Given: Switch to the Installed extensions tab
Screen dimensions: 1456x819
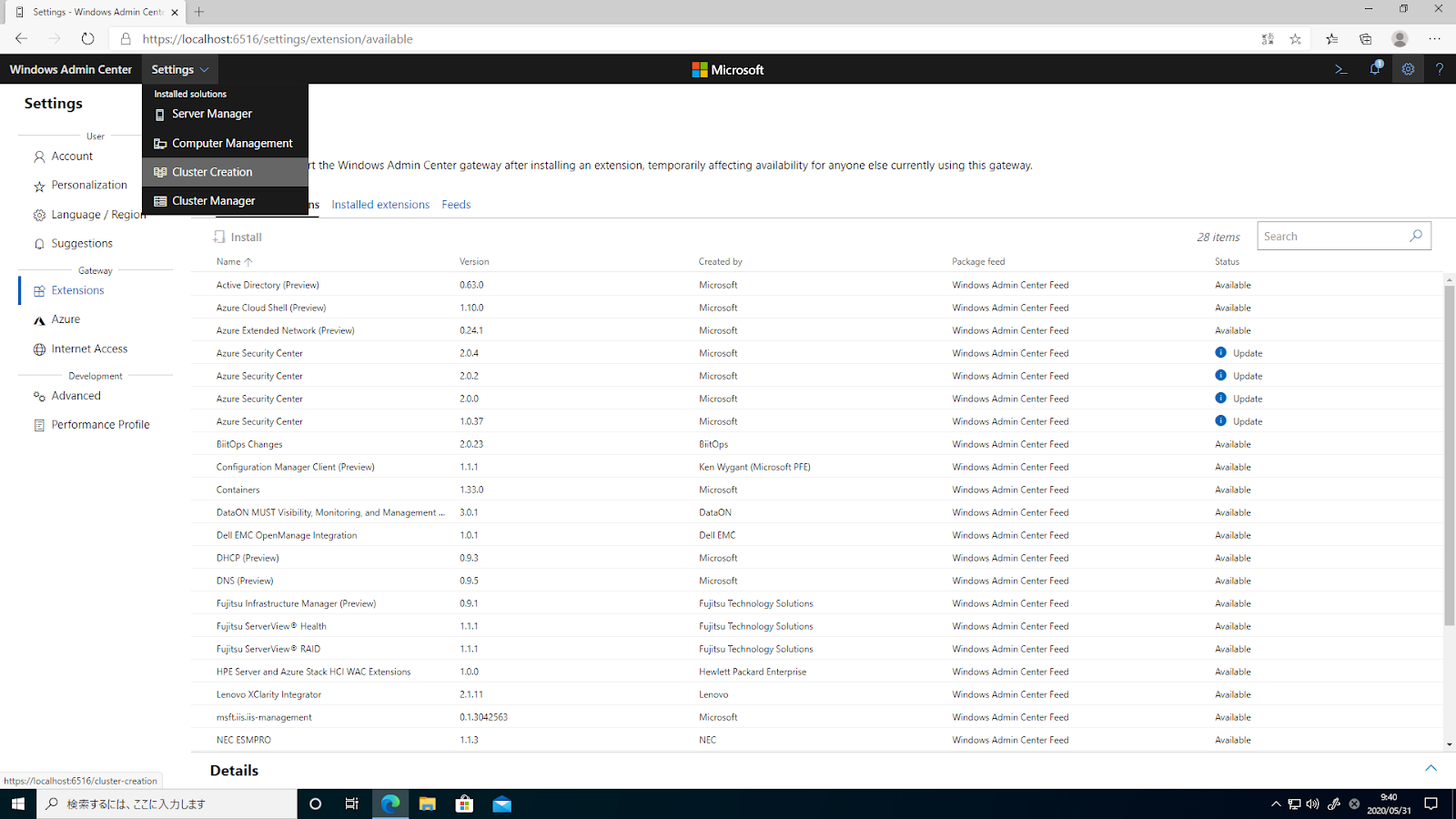Looking at the screenshot, I should 380,205.
